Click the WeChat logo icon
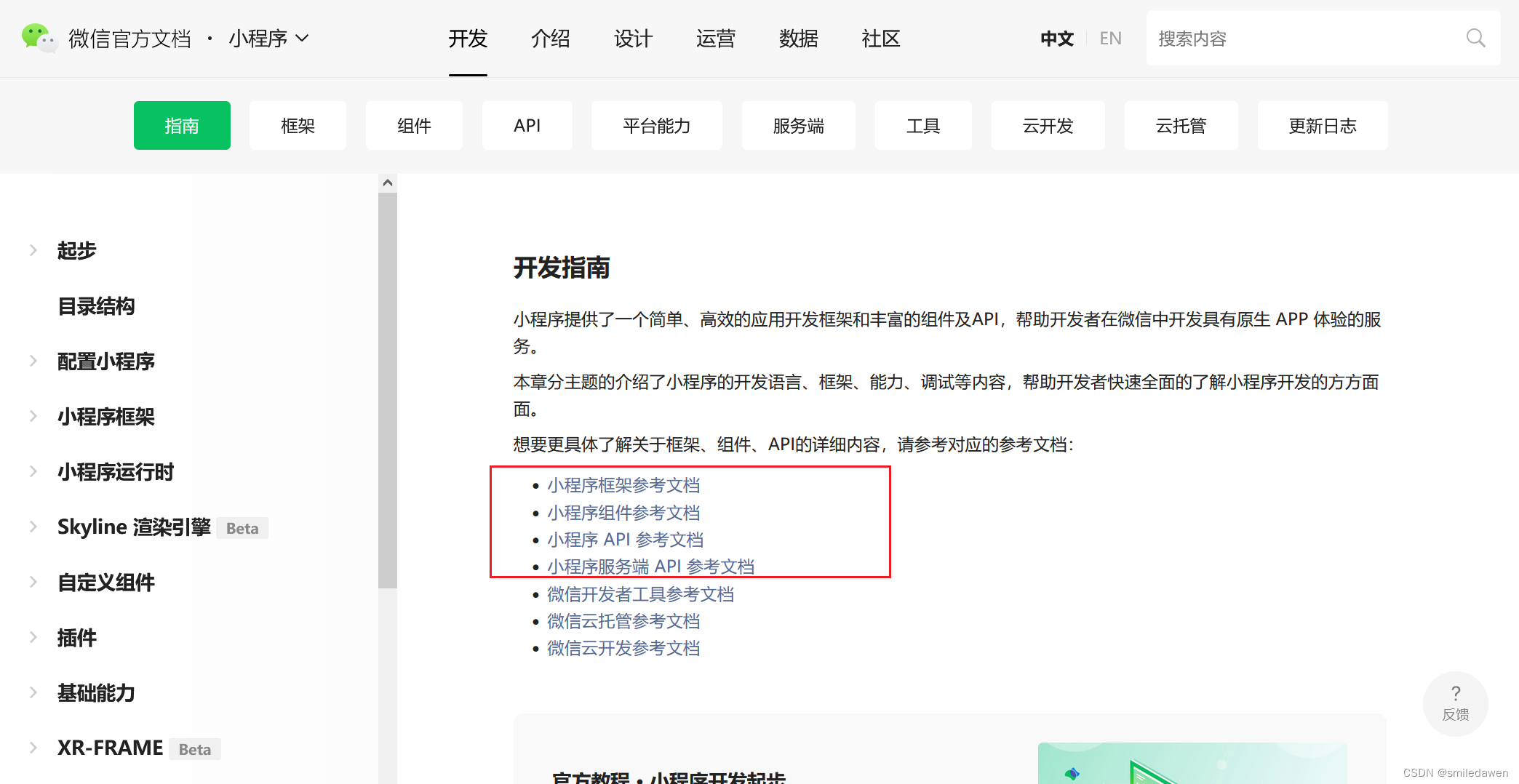The height and width of the screenshot is (784, 1519). tap(39, 38)
